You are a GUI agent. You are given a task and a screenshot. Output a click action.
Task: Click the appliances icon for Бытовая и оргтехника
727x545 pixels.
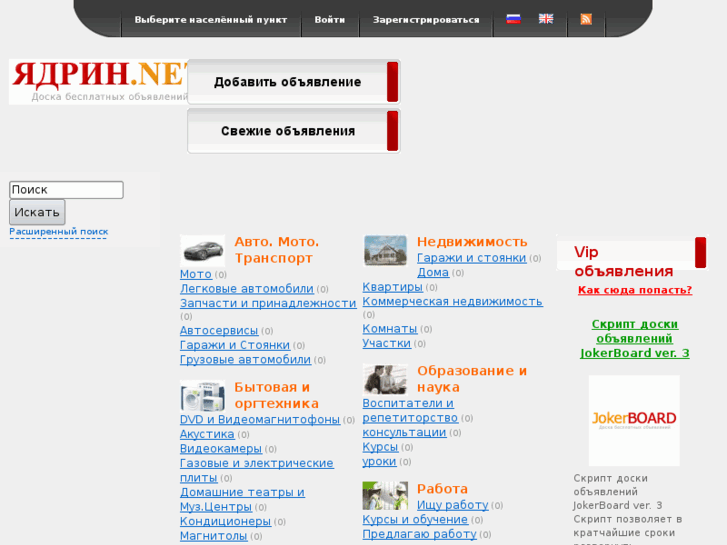[x=203, y=397]
